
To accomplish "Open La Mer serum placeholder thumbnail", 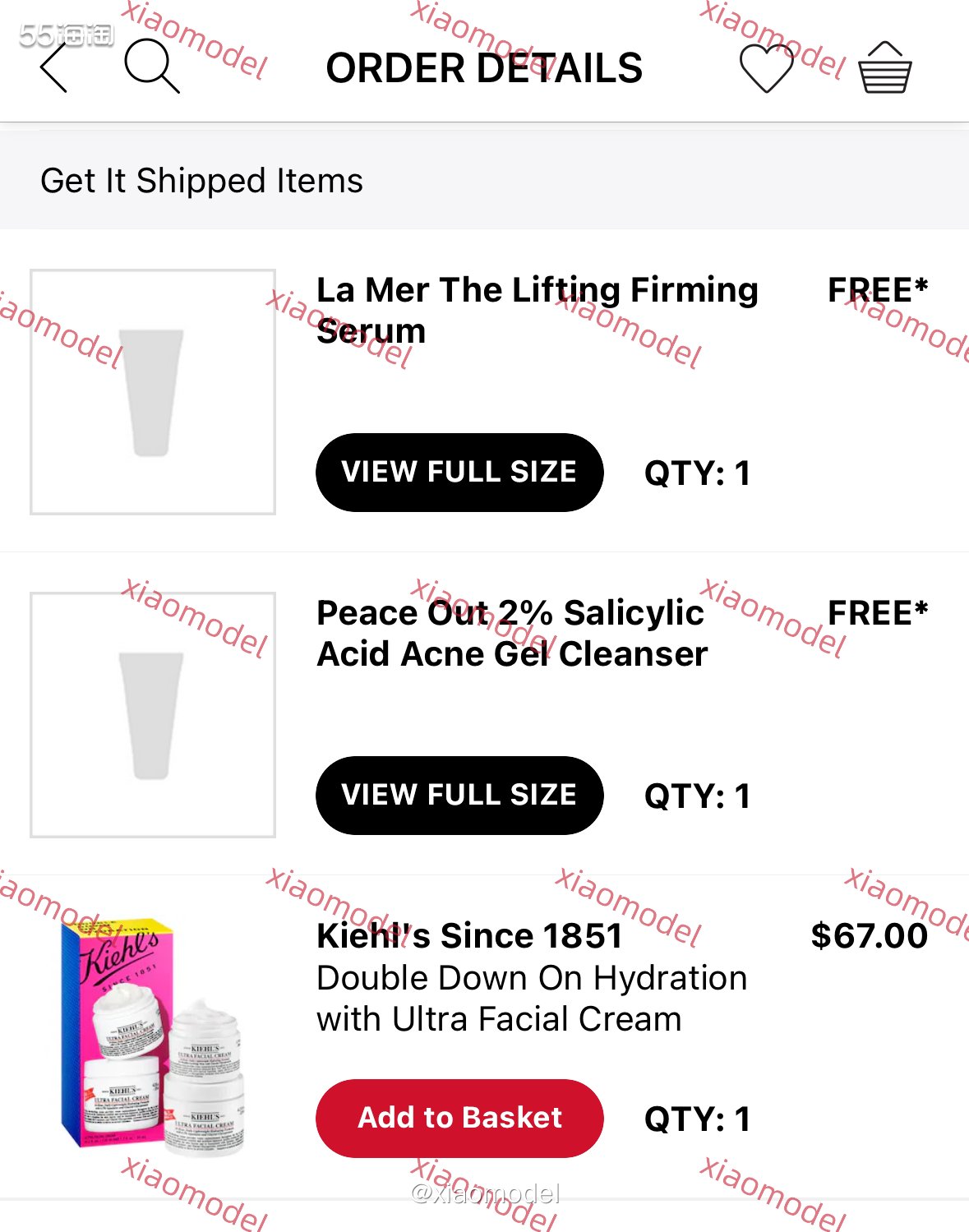I will pyautogui.click(x=153, y=392).
